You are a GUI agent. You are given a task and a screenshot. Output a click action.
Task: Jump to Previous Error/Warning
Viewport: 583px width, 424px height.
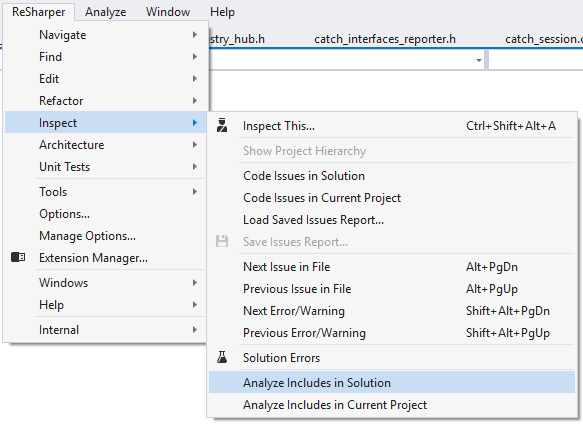click(x=392, y=333)
